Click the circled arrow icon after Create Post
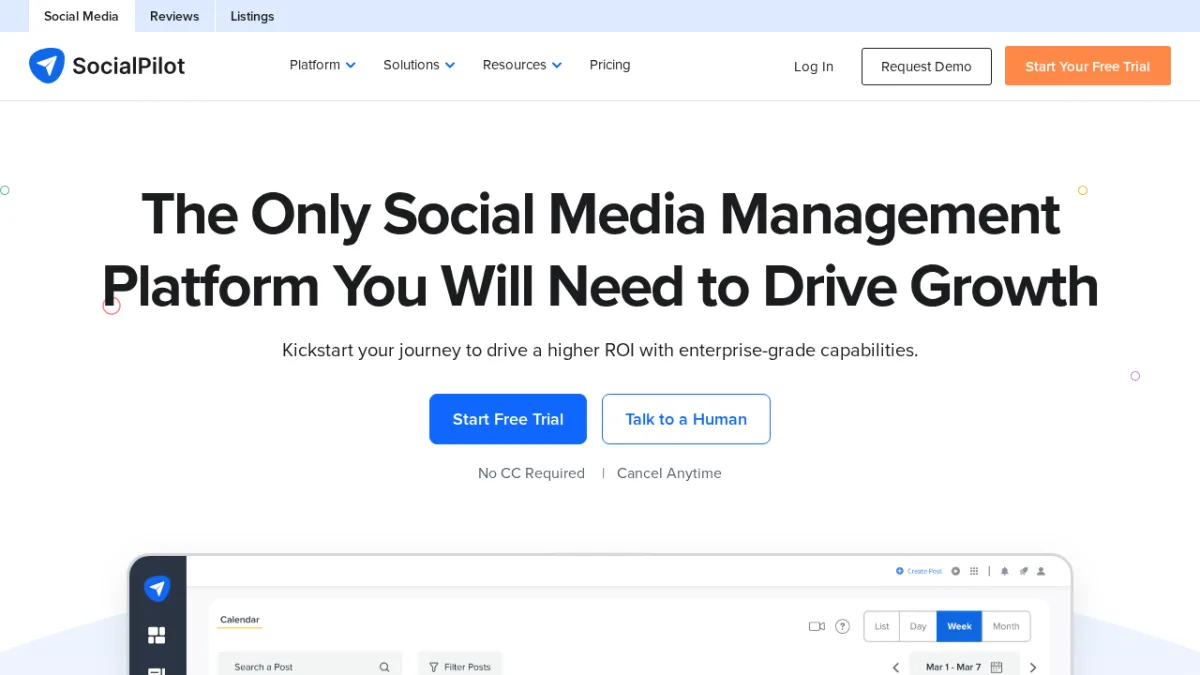Screen dimensions: 1200x675 pyautogui.click(x=956, y=571)
